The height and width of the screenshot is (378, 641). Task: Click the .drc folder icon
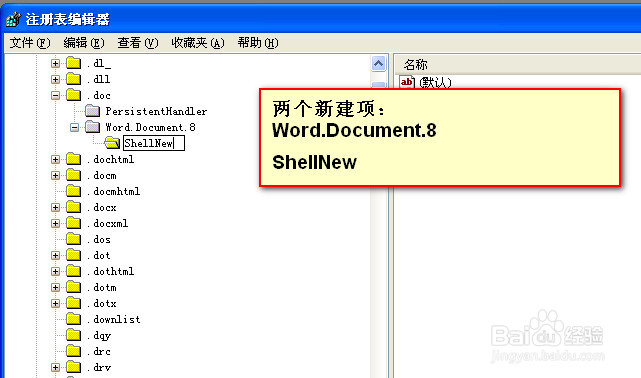pos(74,351)
